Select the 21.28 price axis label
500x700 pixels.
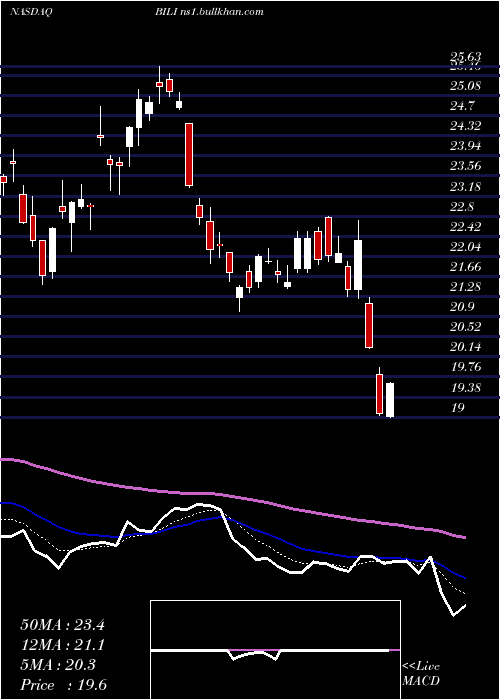coord(466,286)
